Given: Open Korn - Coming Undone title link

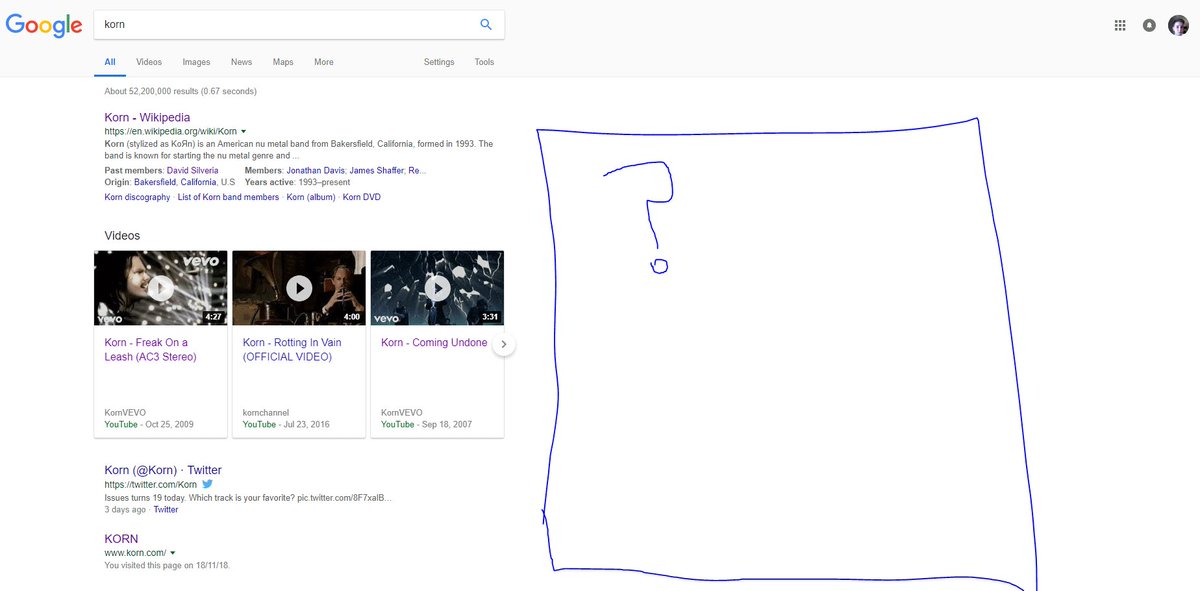Looking at the screenshot, I should click(434, 342).
